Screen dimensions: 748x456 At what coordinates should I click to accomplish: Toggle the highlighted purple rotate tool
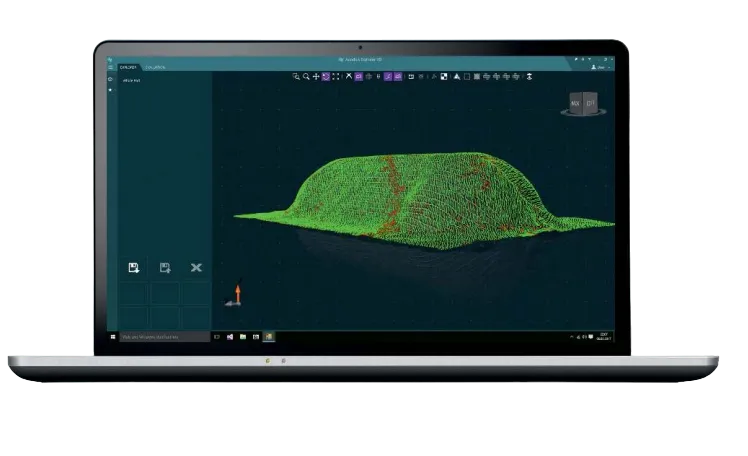click(x=326, y=76)
